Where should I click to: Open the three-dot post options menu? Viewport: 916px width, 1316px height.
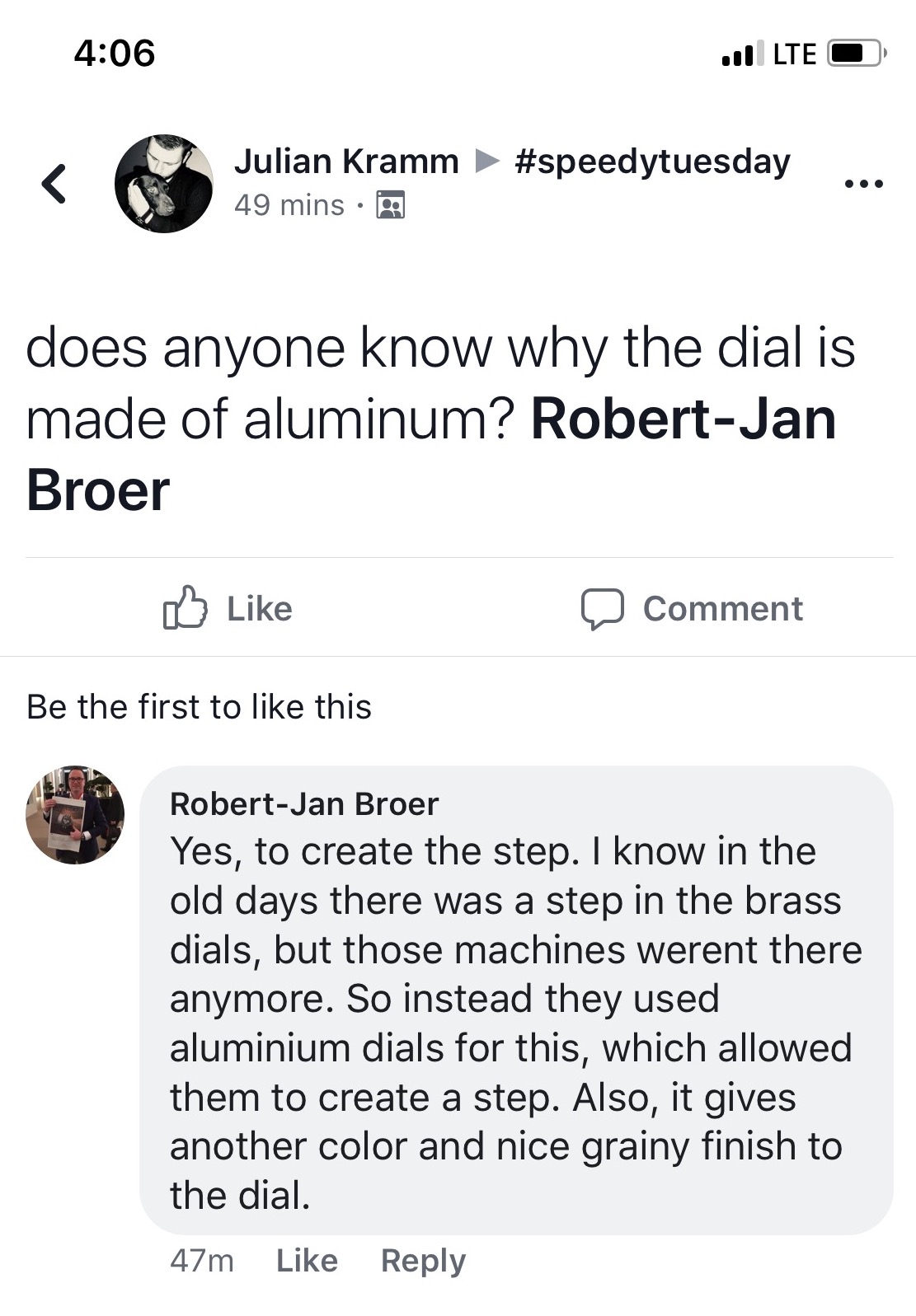[863, 183]
